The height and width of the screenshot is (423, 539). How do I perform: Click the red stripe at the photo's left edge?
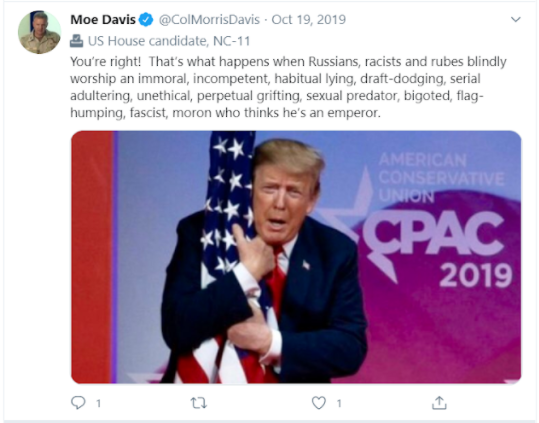[x=92, y=257]
